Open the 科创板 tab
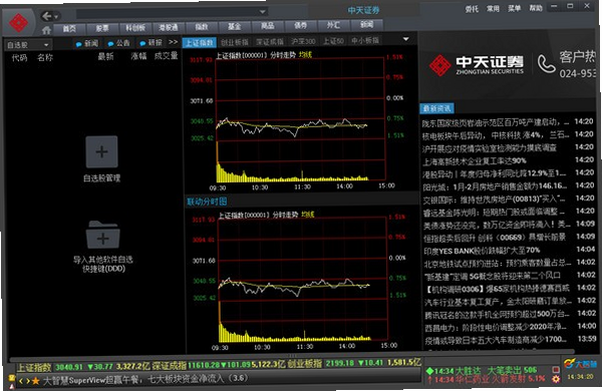602x391 pixels. pyautogui.click(x=136, y=28)
